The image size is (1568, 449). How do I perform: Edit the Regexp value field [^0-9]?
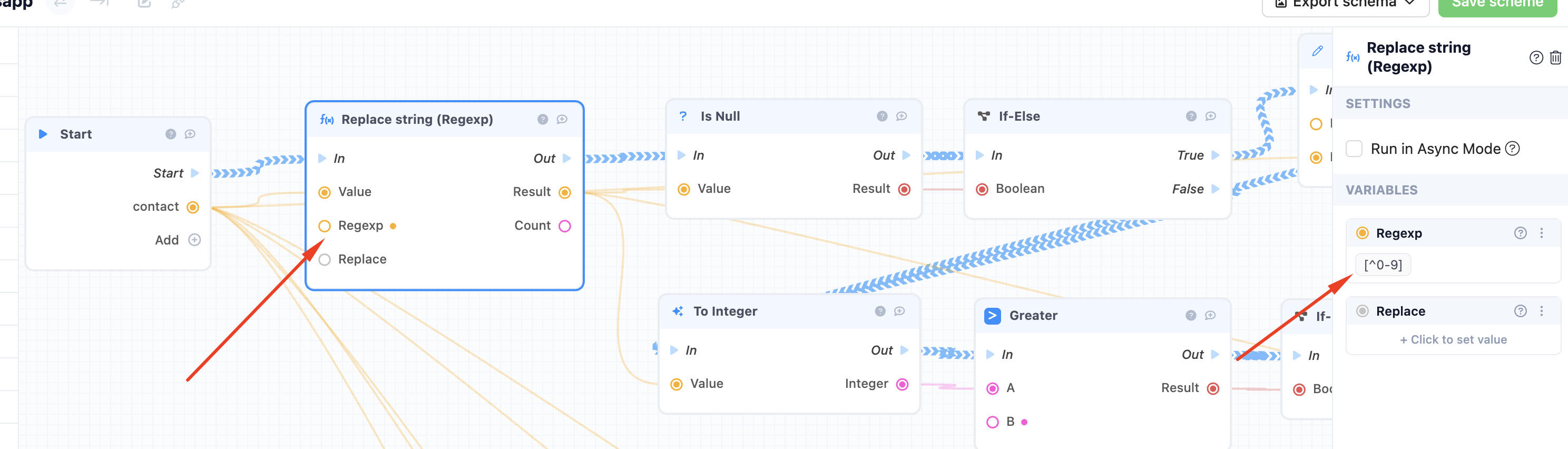(x=1383, y=265)
